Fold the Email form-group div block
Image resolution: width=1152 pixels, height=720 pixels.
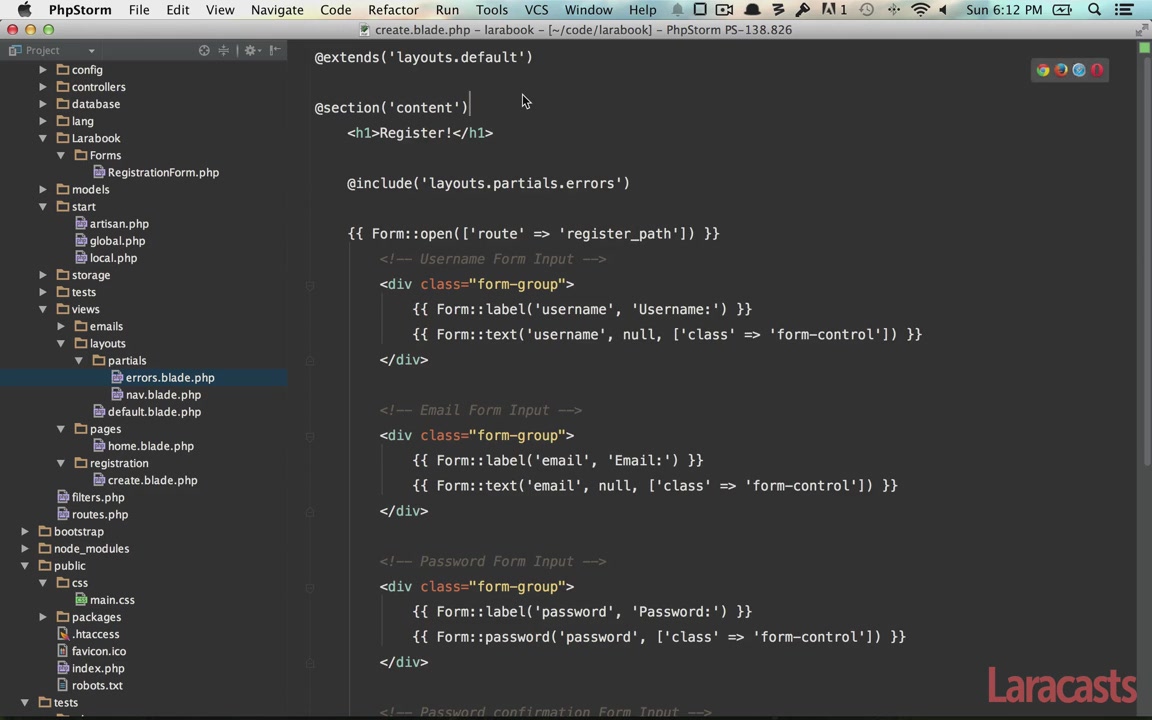point(310,436)
